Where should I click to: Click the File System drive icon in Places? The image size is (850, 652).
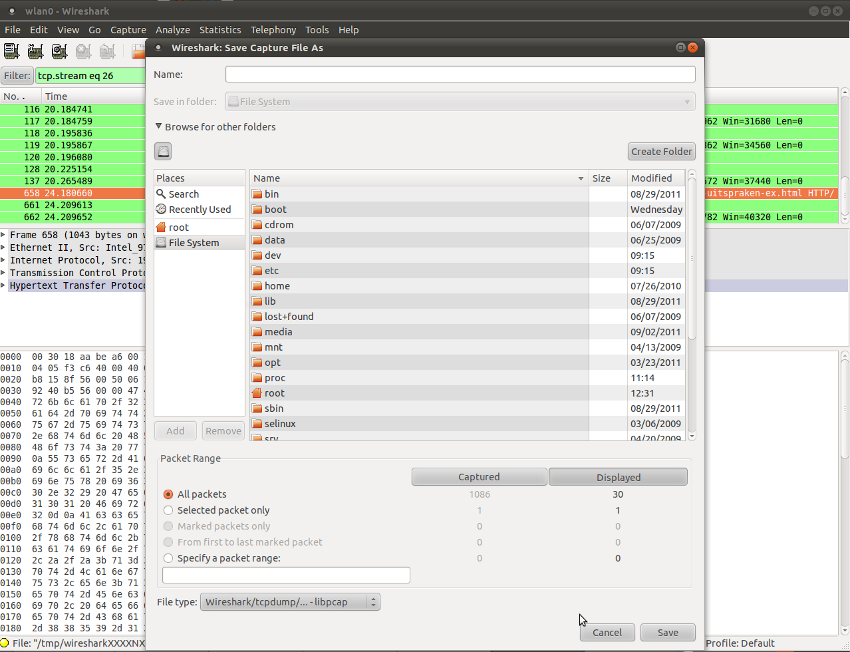click(x=160, y=242)
